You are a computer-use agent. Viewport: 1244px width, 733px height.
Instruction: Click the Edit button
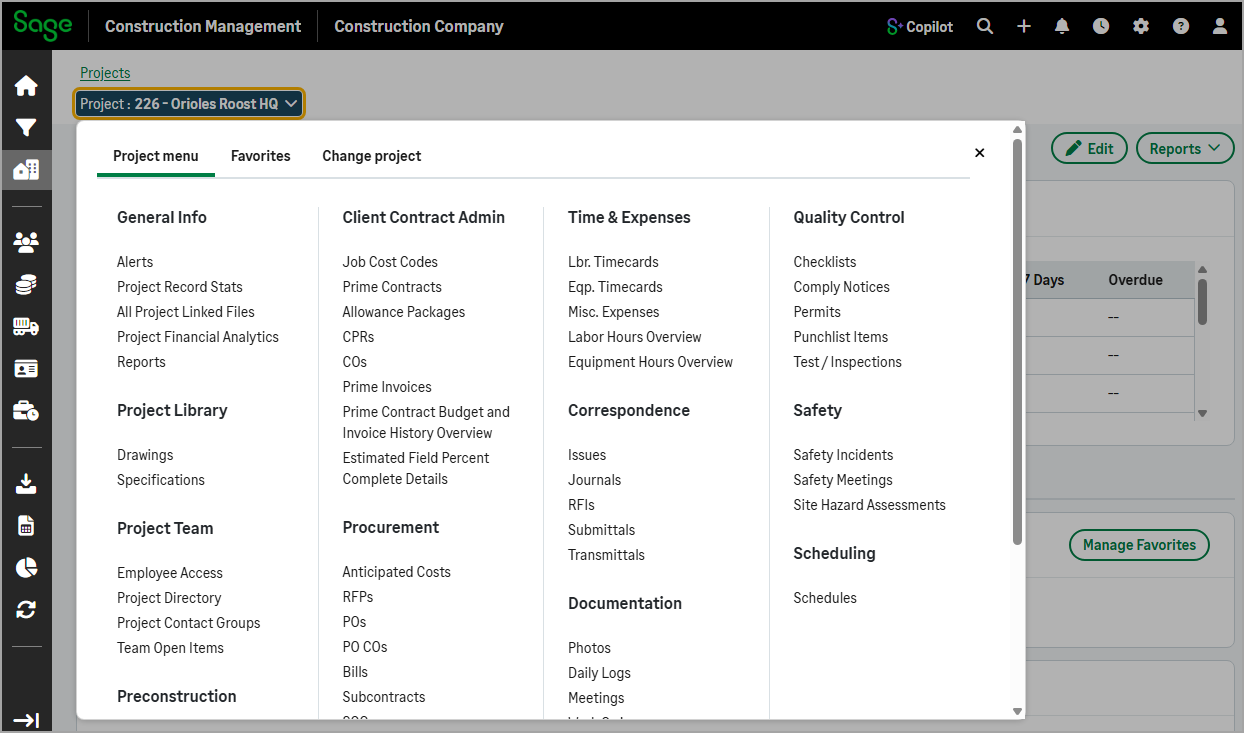(x=1089, y=148)
